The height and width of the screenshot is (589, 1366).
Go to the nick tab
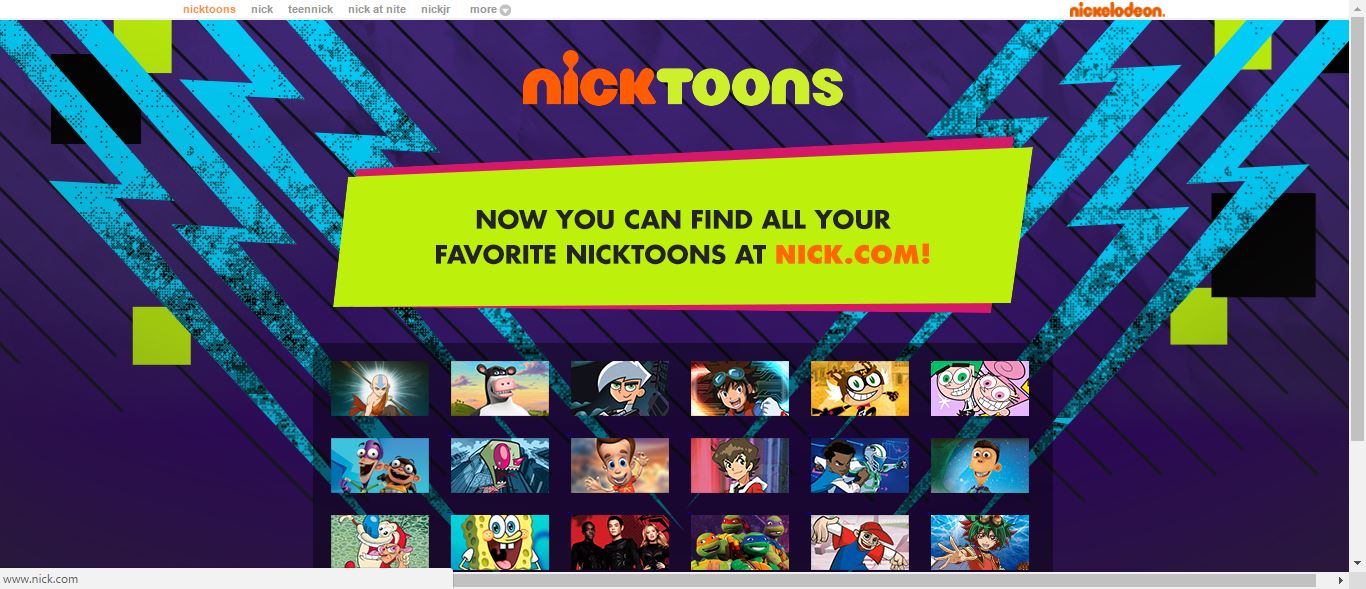262,9
